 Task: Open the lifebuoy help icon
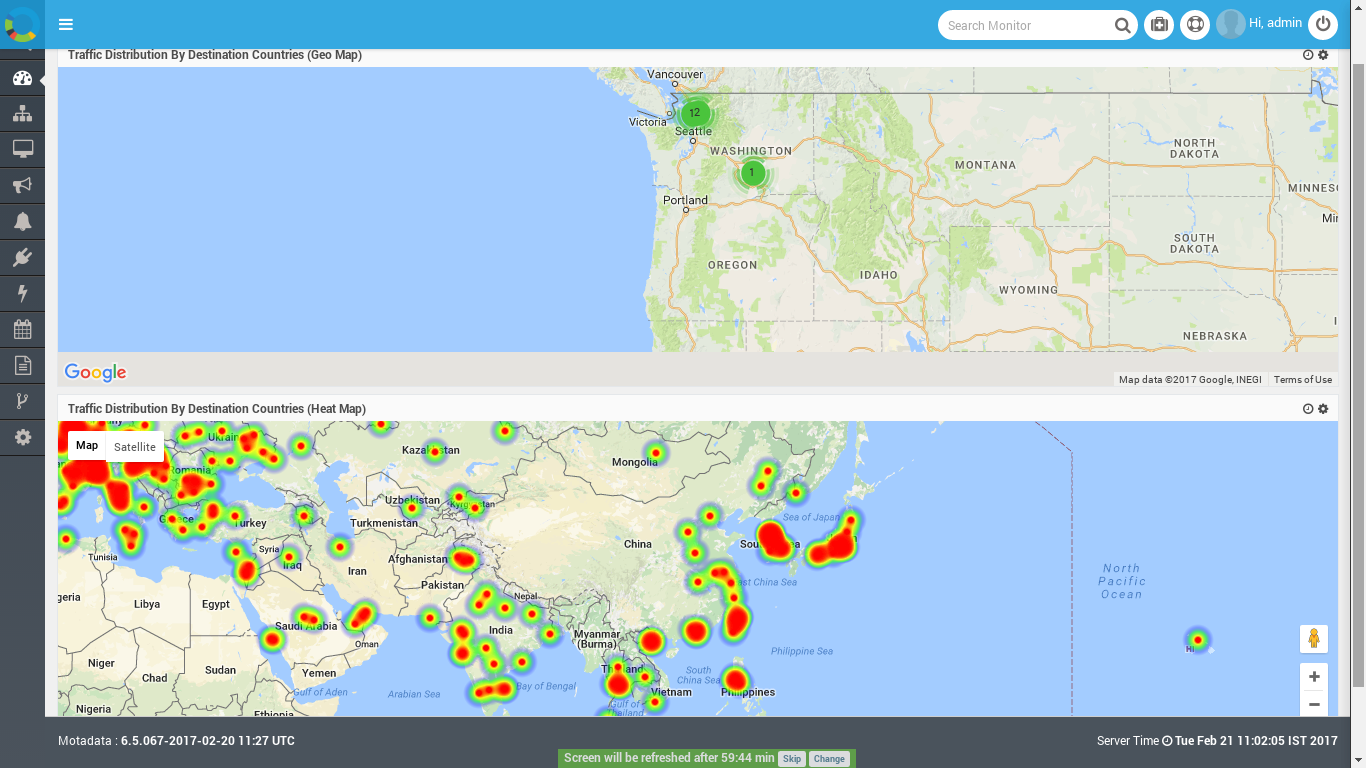pyautogui.click(x=1195, y=25)
